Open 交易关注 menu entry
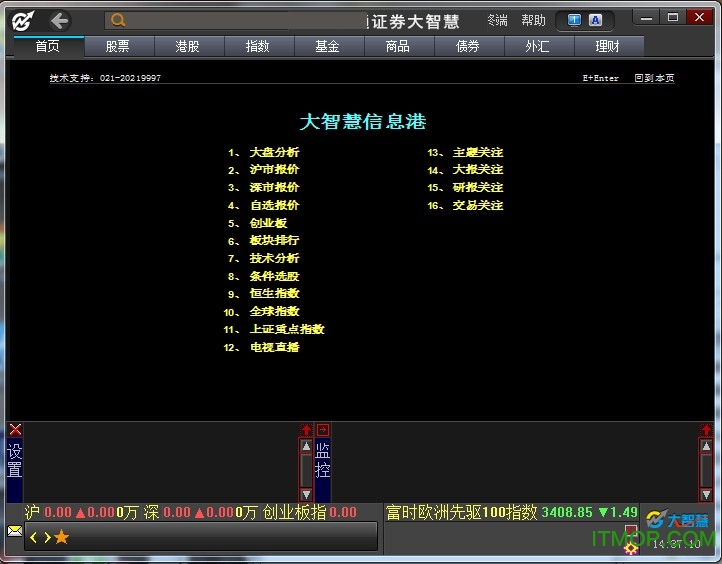This screenshot has width=722, height=564. click(x=478, y=205)
